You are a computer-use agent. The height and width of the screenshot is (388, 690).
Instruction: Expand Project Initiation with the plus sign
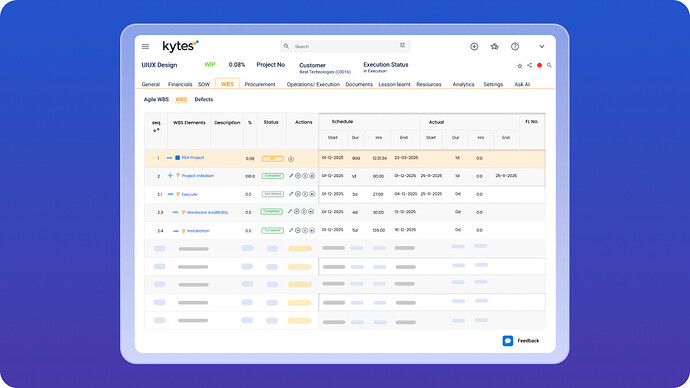170,176
